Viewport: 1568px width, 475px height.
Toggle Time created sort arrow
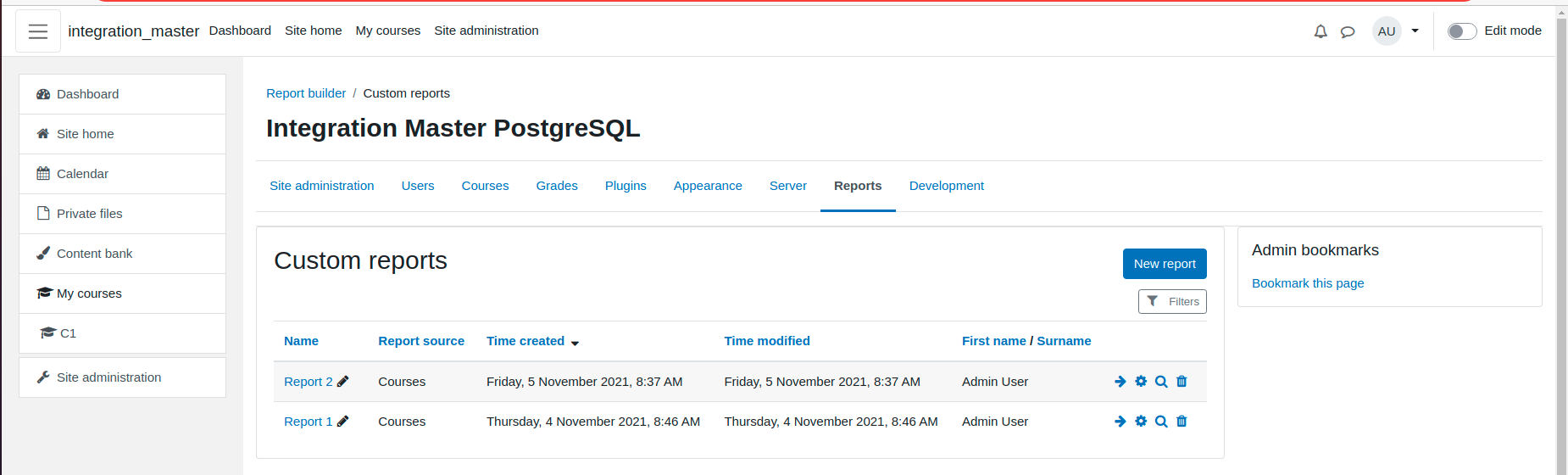click(575, 344)
